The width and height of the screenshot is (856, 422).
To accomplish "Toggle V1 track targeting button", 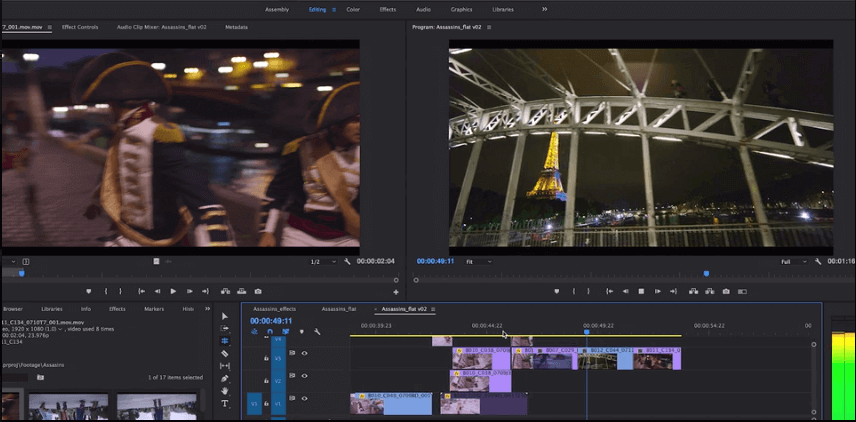I will 278,404.
